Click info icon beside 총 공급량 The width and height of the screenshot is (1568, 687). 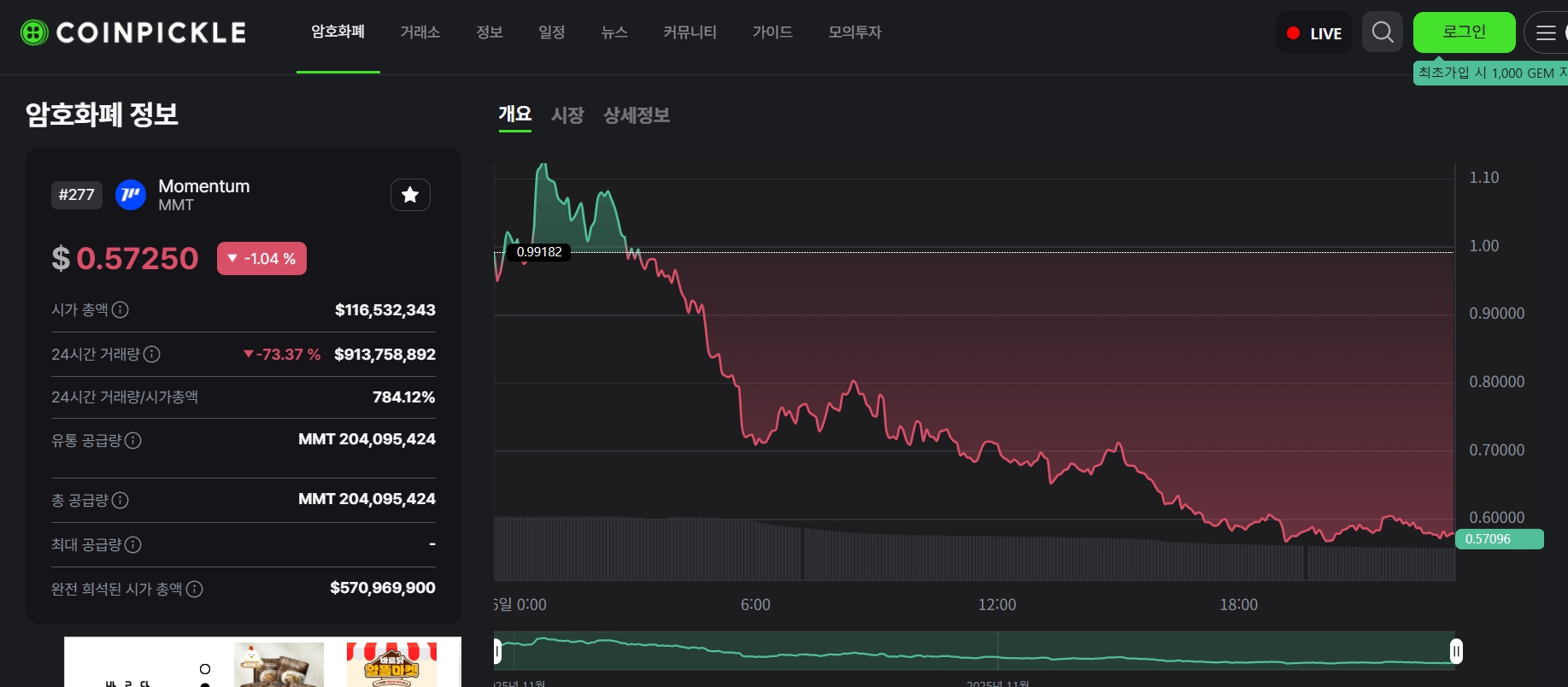[x=120, y=500]
